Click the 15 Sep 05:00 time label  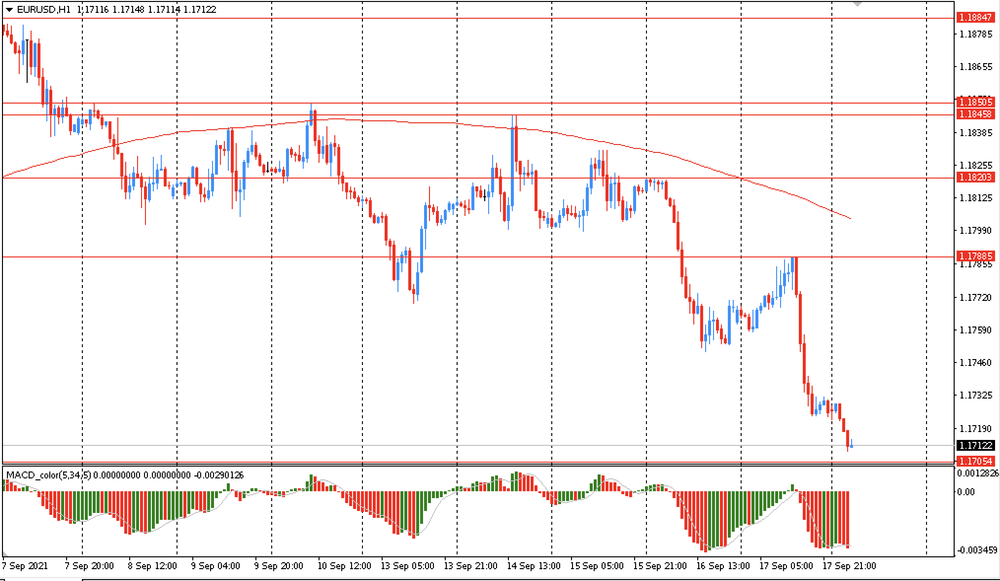pos(597,566)
